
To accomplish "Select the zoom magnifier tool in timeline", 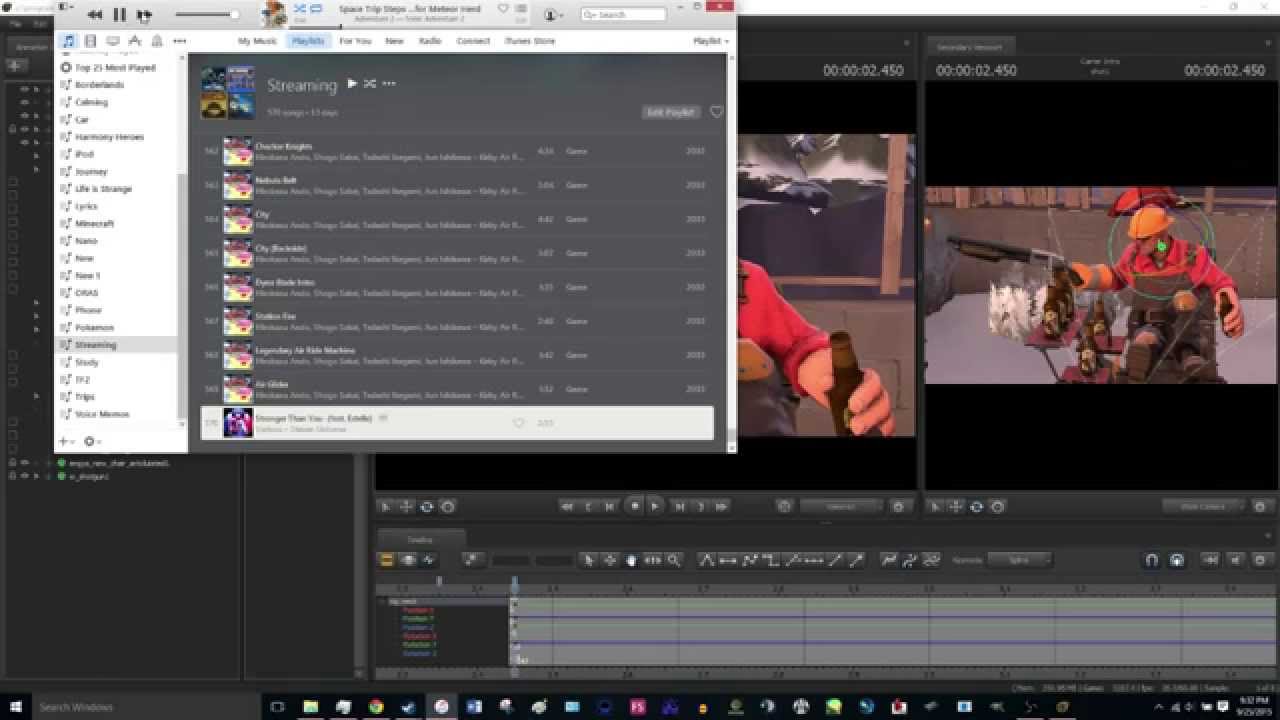I will point(674,560).
